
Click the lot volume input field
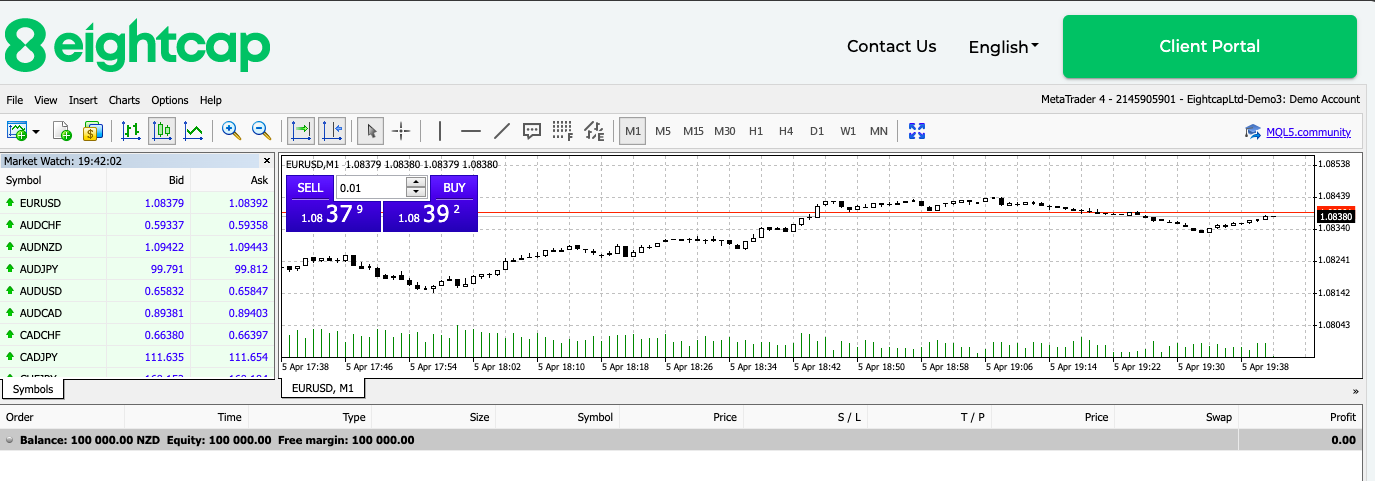[x=371, y=187]
